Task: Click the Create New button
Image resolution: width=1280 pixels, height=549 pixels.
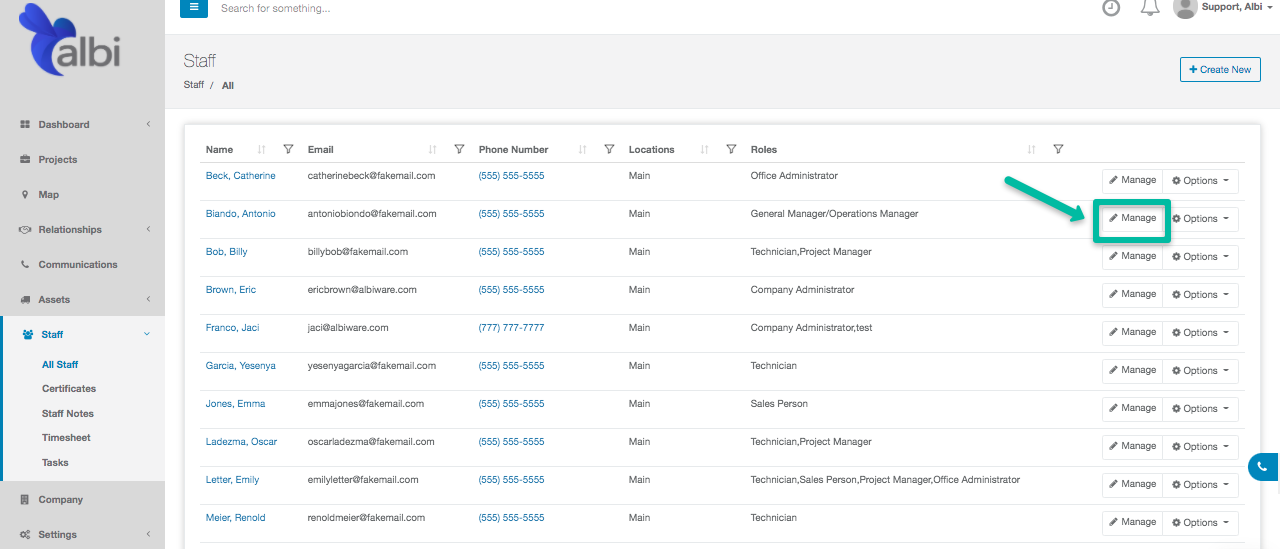Action: pyautogui.click(x=1220, y=70)
